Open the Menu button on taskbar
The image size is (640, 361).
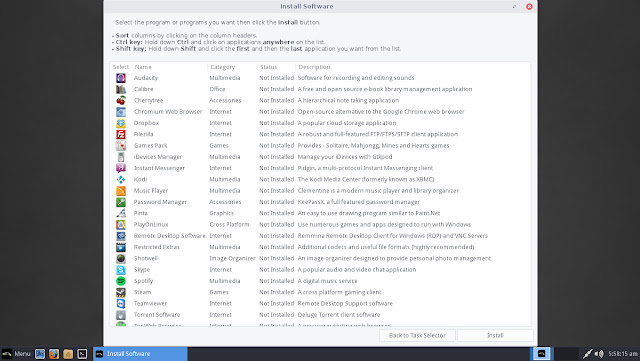click(x=16, y=354)
